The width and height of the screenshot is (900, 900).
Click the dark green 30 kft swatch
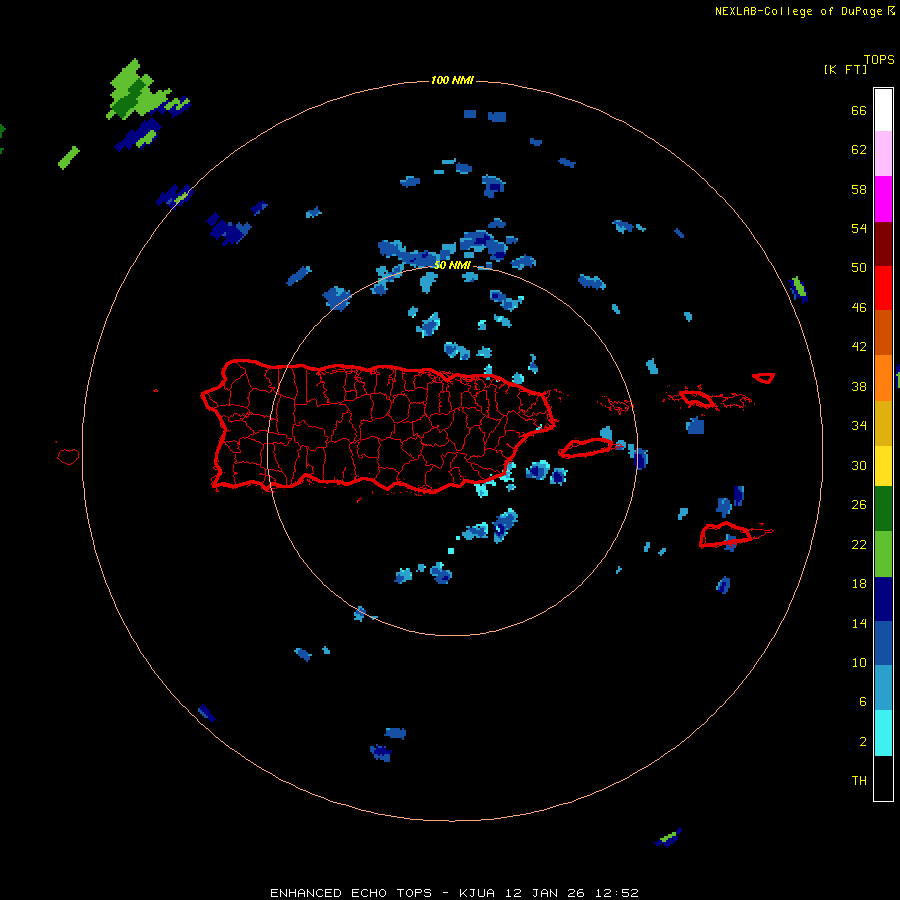pos(883,508)
